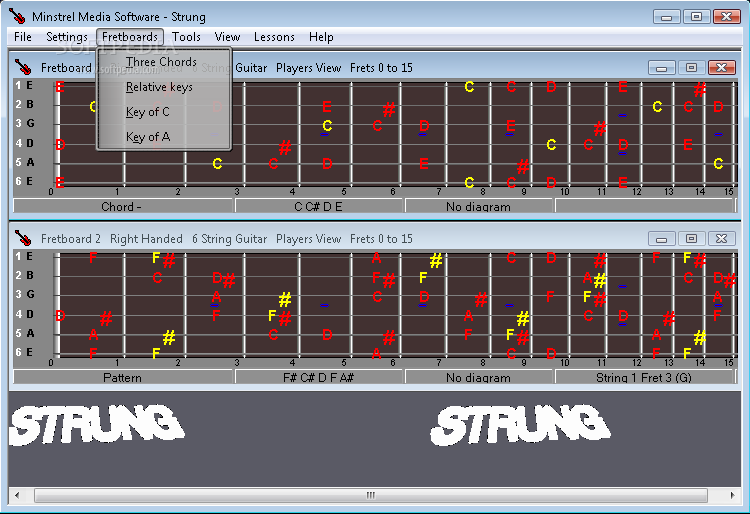Image resolution: width=750 pixels, height=514 pixels.
Task: Click string label '6 E' in Fretboard 1
Action: click(24, 181)
